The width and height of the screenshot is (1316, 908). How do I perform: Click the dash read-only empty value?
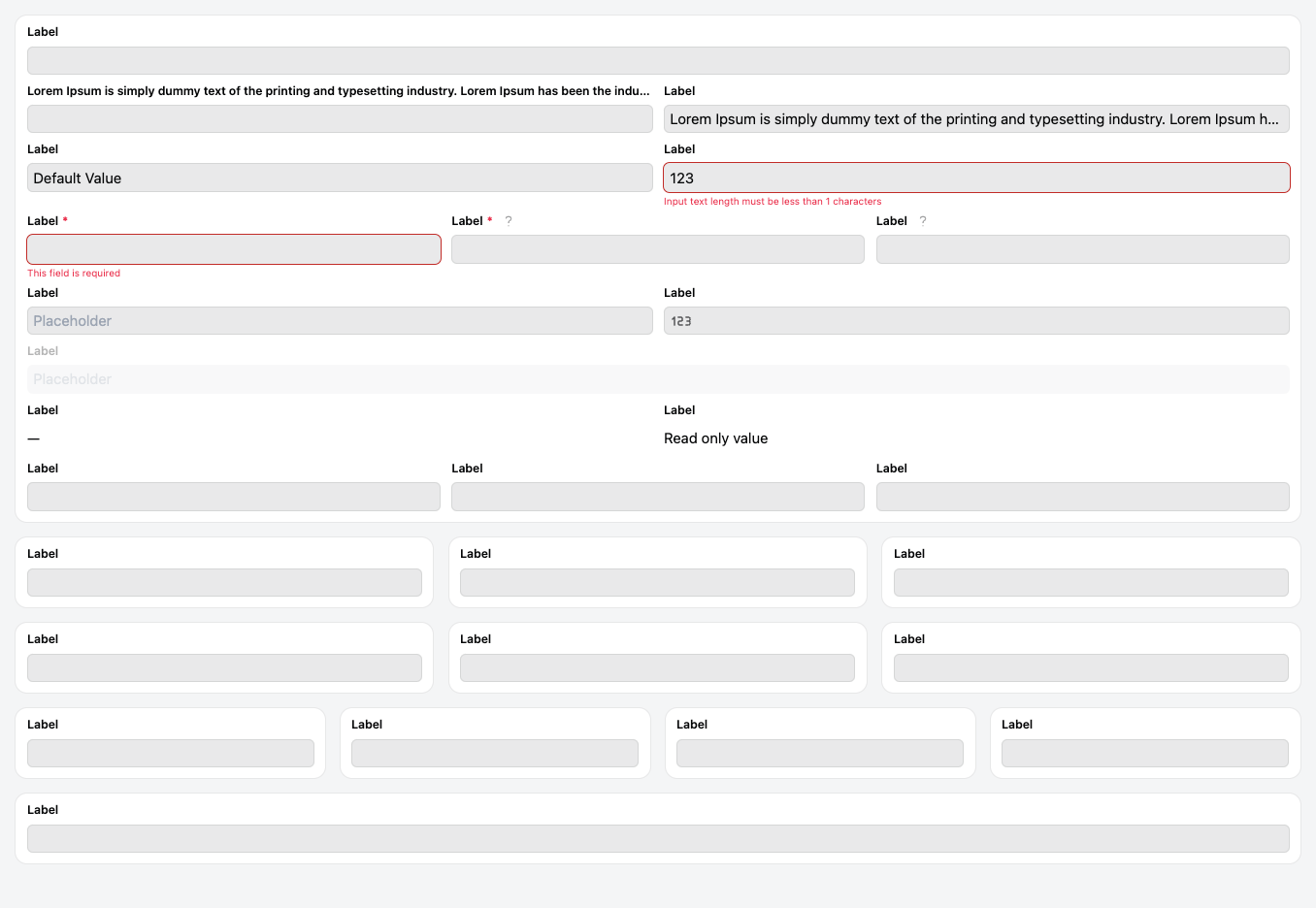tap(34, 438)
